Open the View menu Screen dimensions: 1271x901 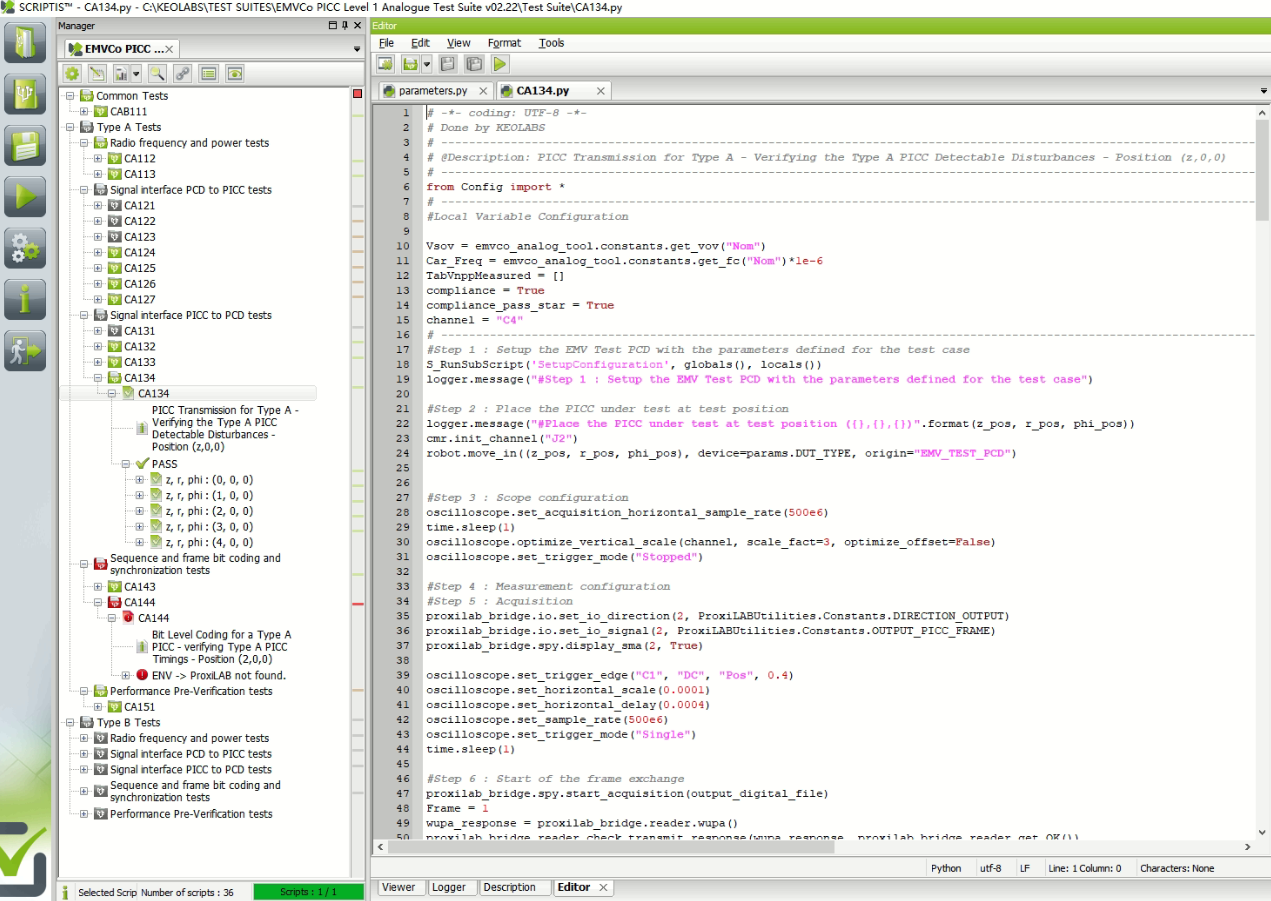point(458,43)
